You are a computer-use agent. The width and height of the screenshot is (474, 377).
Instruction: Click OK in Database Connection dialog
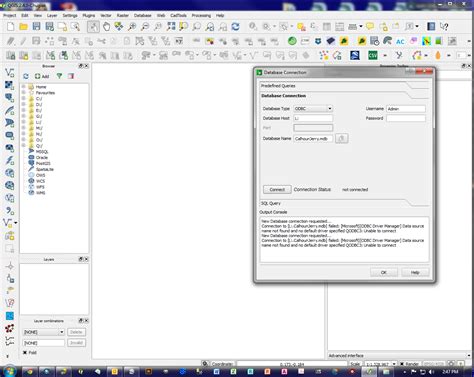point(384,273)
